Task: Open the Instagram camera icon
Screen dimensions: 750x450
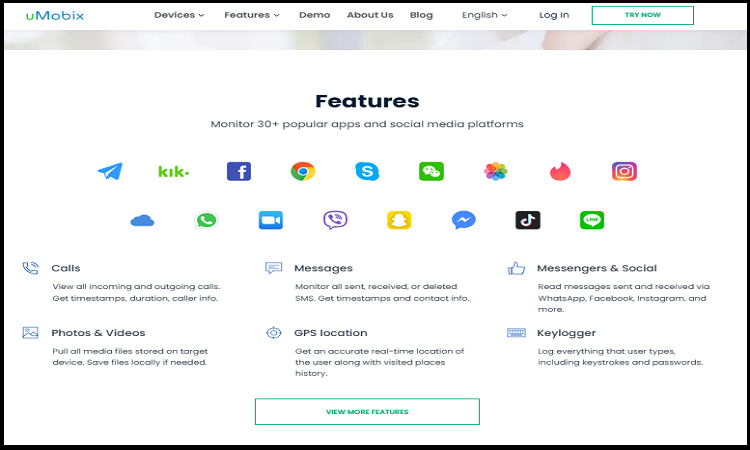Action: click(x=624, y=171)
